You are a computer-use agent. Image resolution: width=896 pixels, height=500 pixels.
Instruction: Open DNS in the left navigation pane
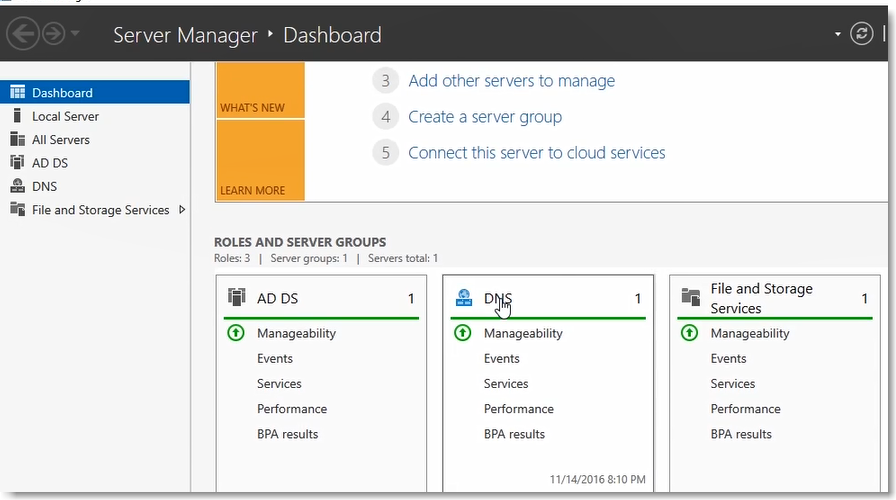(44, 186)
